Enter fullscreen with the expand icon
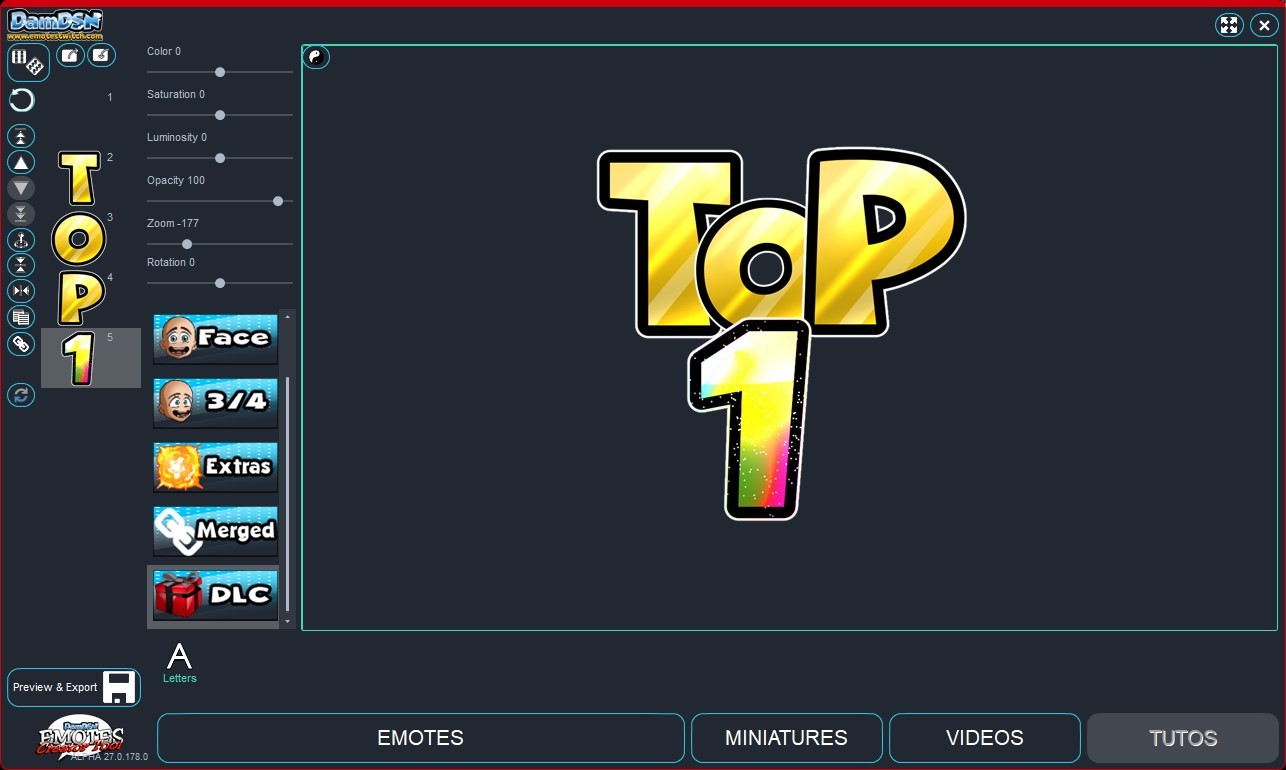 (1229, 24)
